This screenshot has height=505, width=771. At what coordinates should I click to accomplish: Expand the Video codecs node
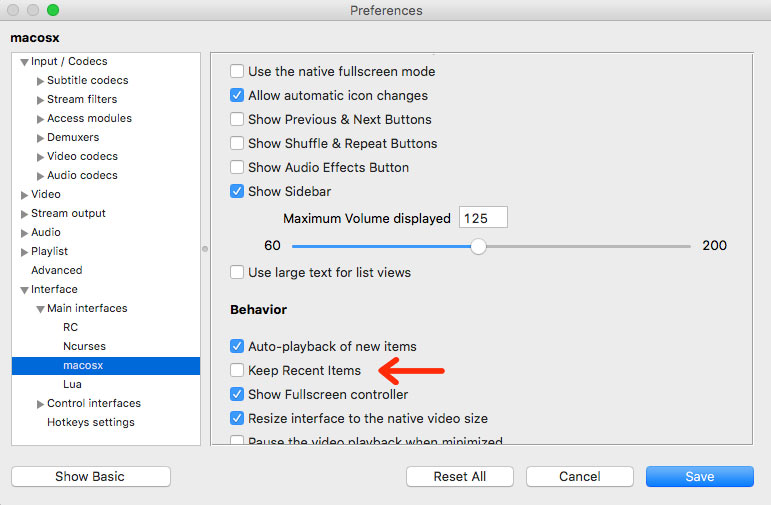pyautogui.click(x=40, y=157)
